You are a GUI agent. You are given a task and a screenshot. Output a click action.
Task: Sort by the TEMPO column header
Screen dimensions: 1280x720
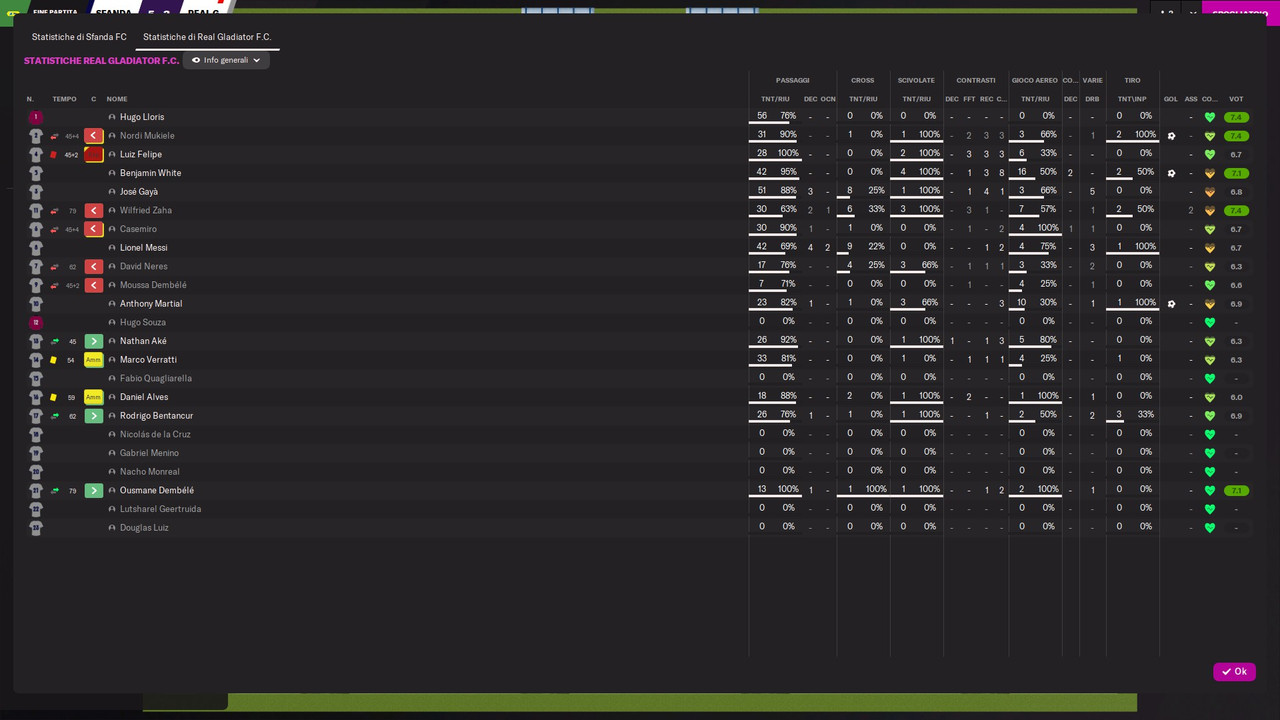point(64,99)
